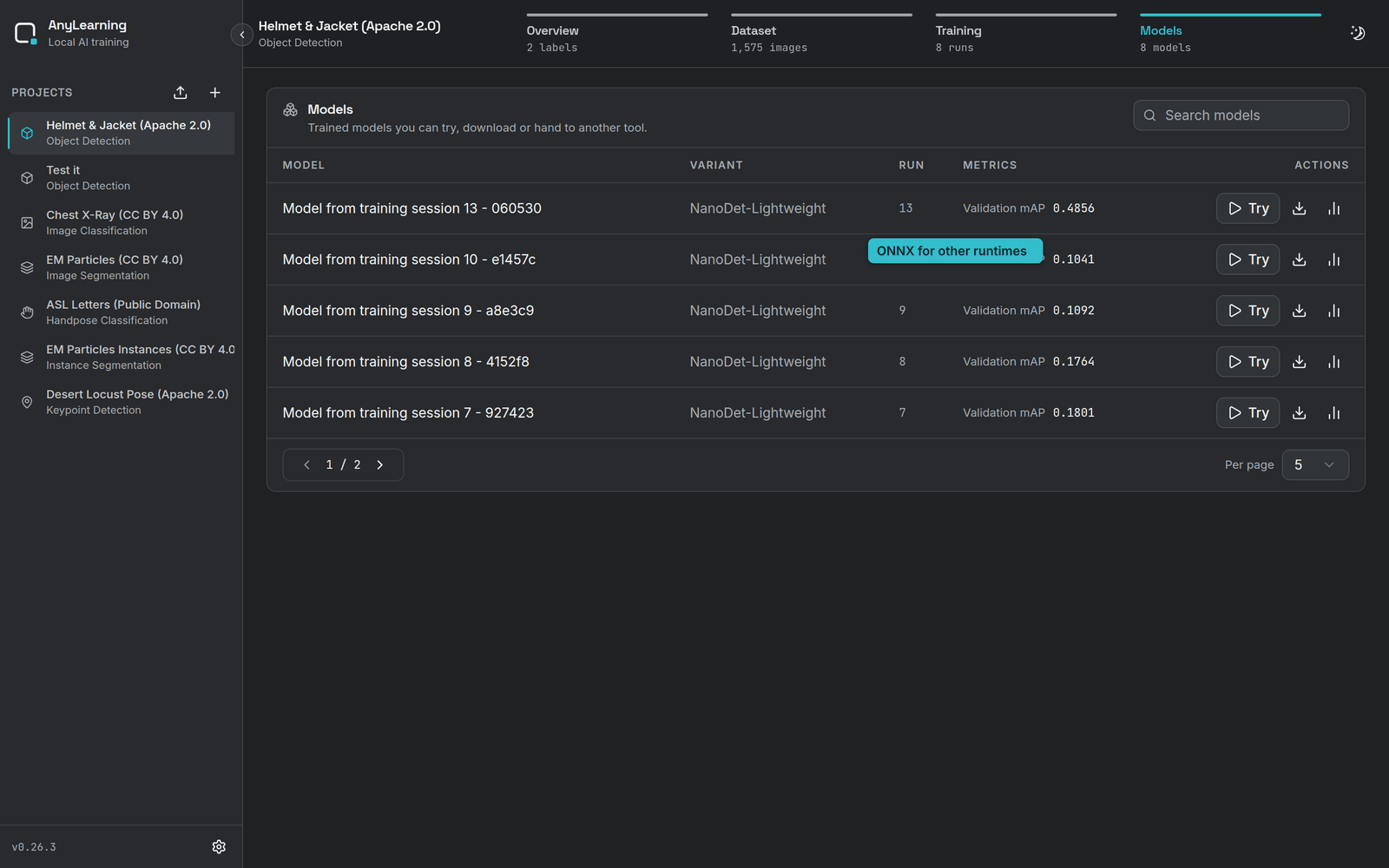1389x868 pixels.
Task: View metrics chart for session 9 model
Action: pos(1334,311)
